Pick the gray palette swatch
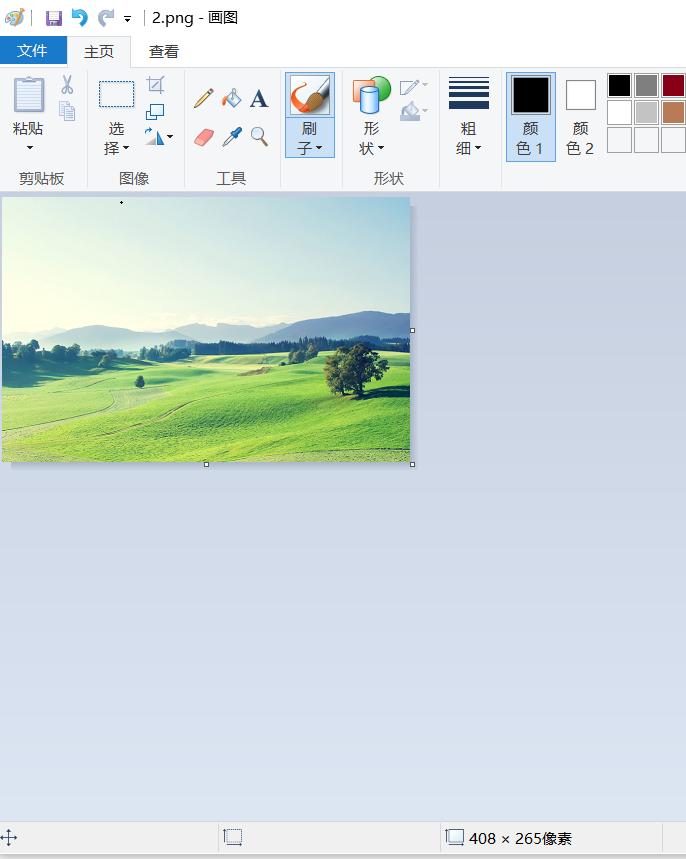 647,85
